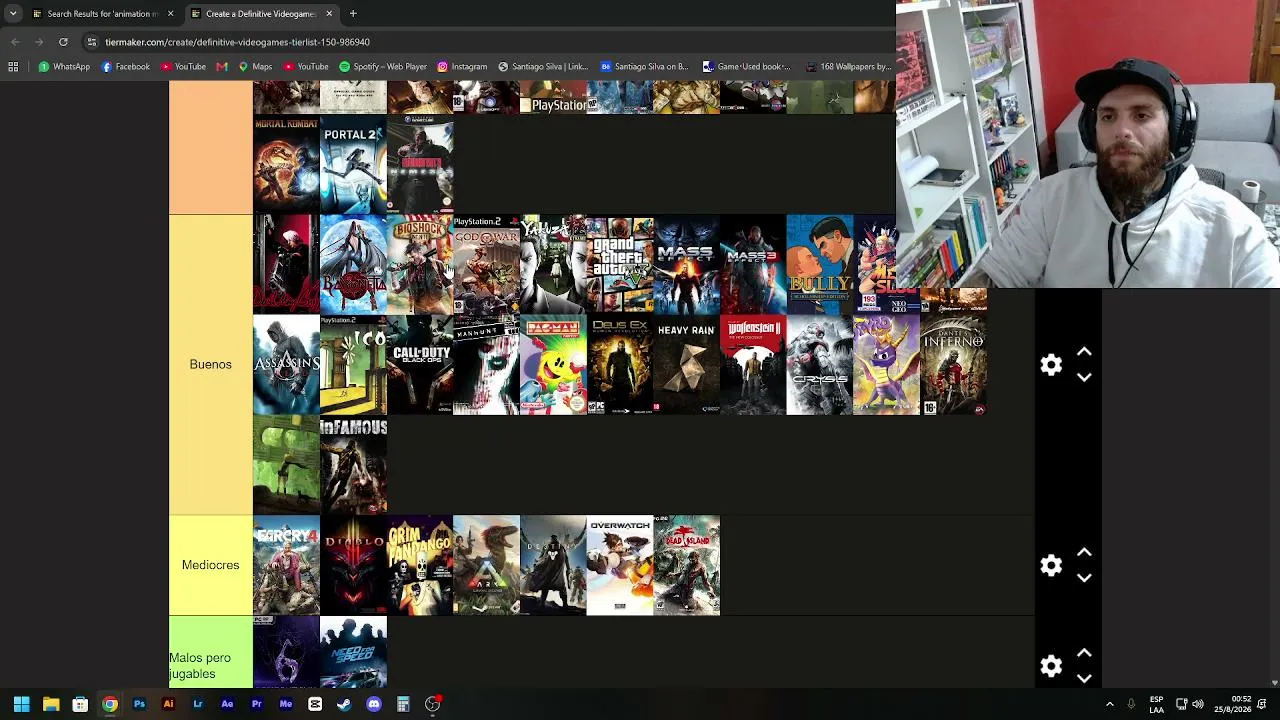Open the Maps bookmark

[255, 67]
